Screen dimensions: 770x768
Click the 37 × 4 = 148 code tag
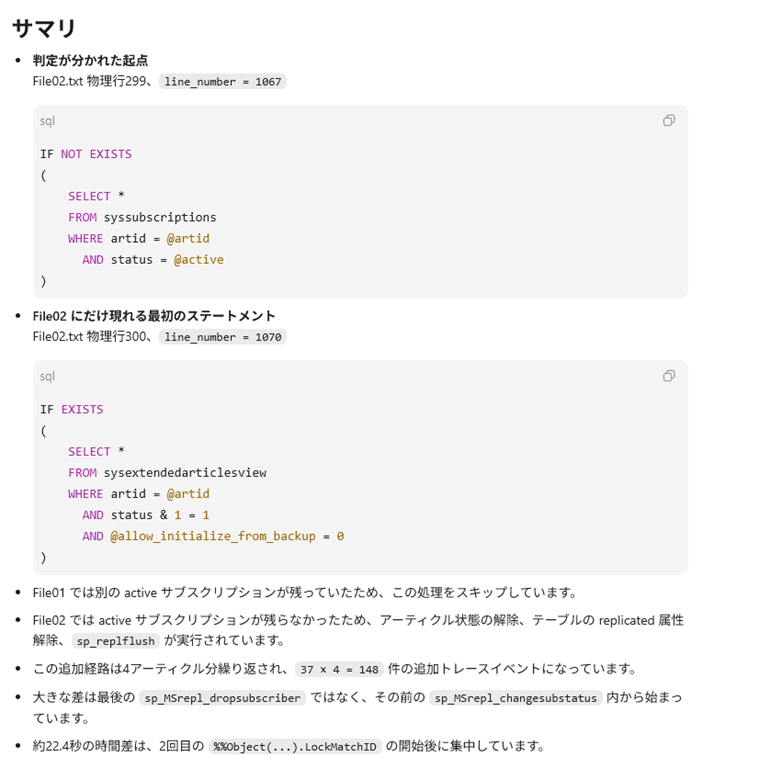click(339, 669)
